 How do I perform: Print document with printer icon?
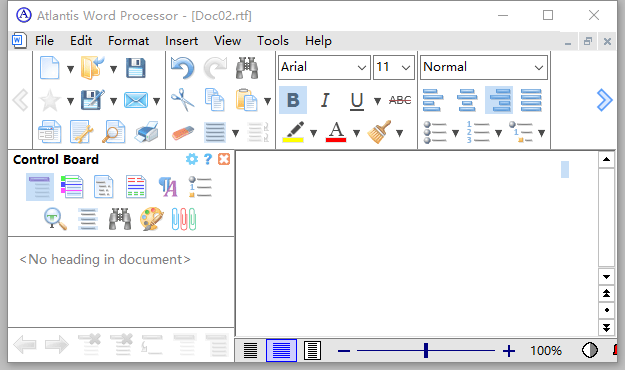tap(147, 132)
